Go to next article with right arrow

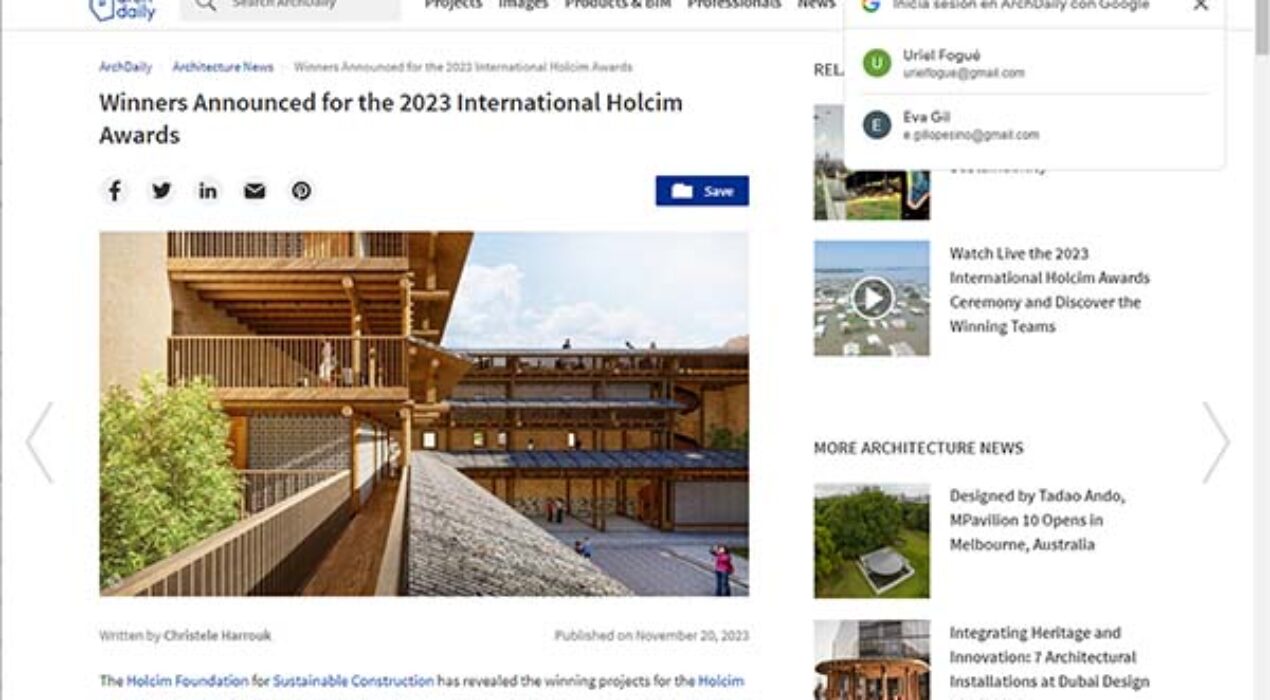[x=1216, y=443]
